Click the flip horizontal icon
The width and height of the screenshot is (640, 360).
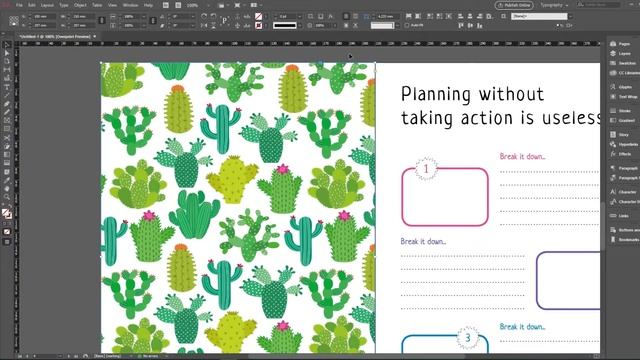(x=204, y=25)
